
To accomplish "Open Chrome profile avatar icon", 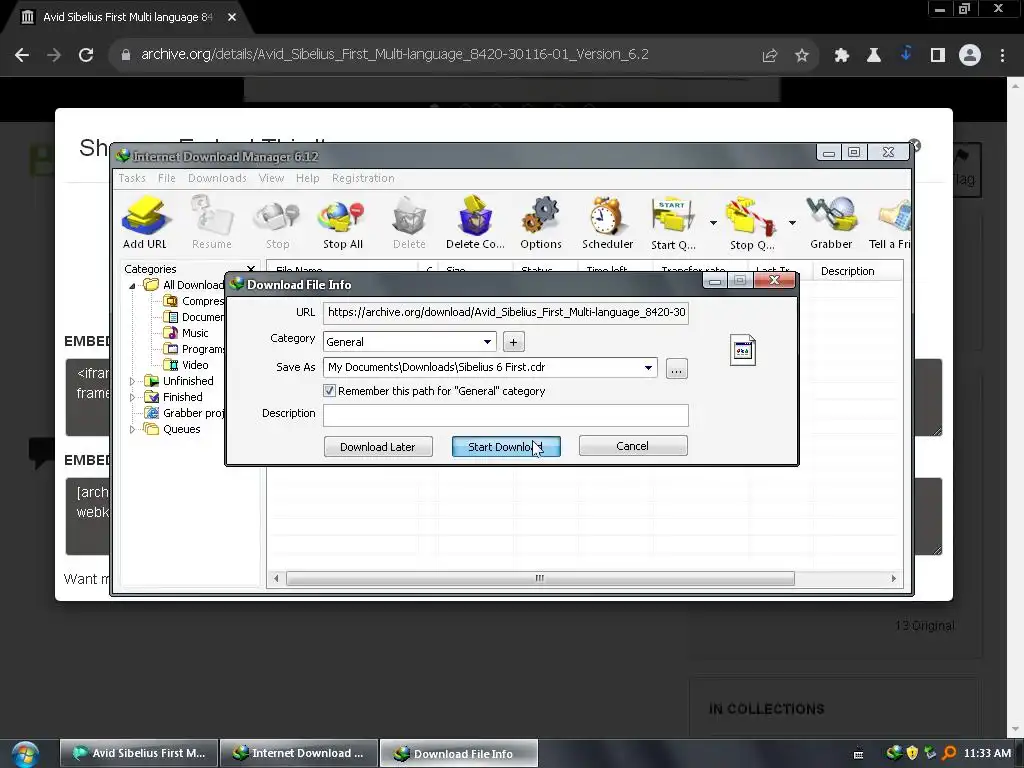I will [970, 55].
